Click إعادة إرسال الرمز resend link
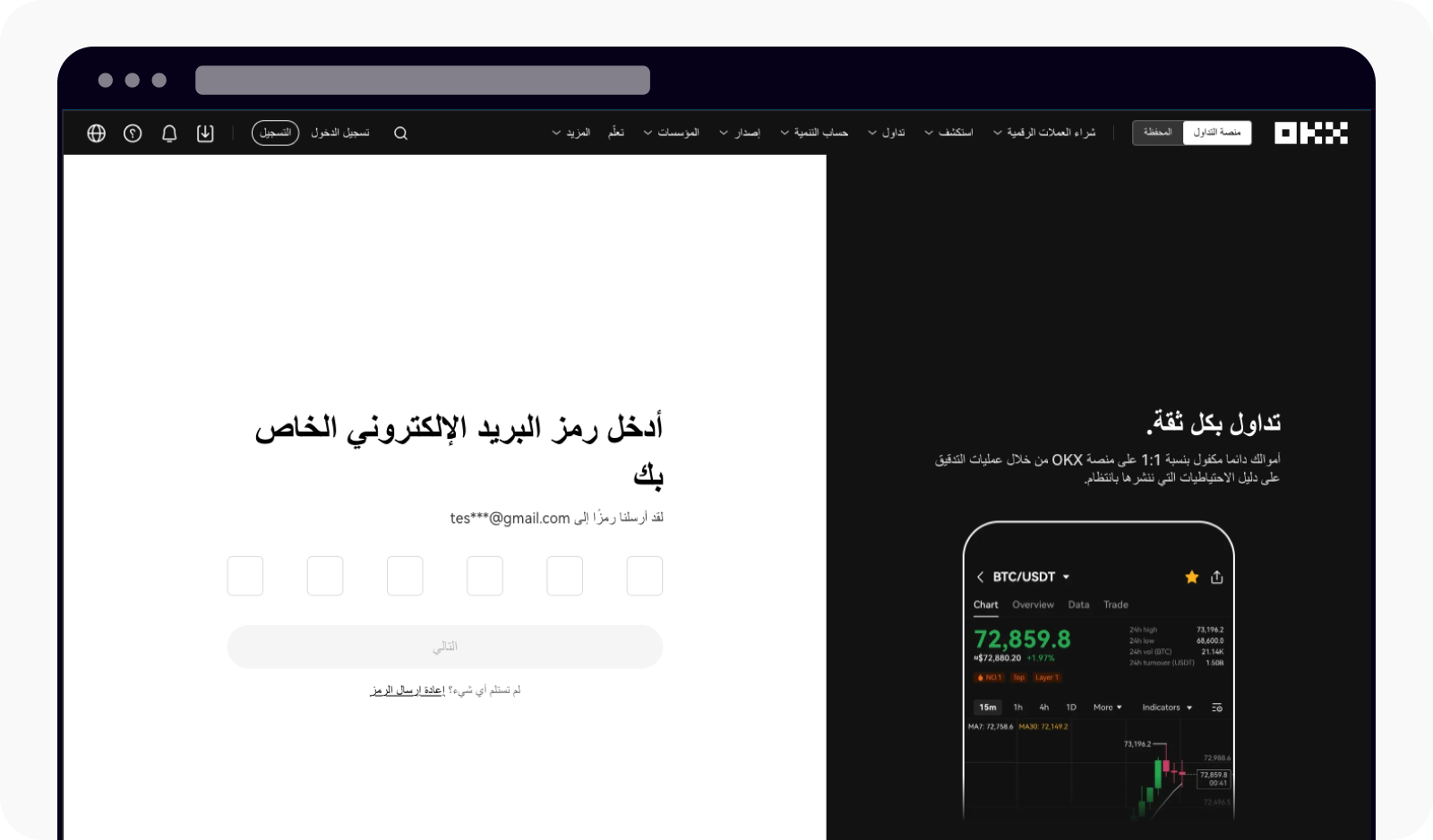1433x840 pixels. (x=408, y=690)
